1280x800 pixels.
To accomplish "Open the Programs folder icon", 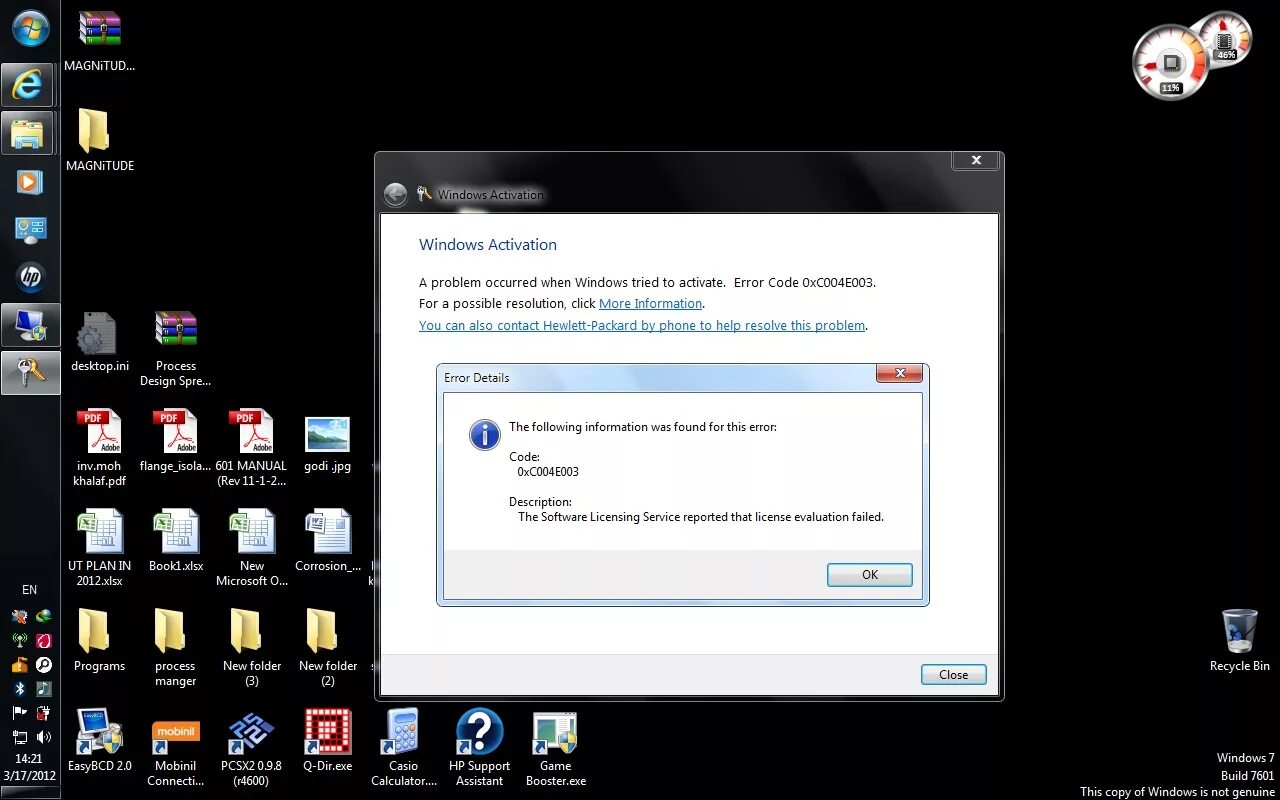I will (x=100, y=641).
